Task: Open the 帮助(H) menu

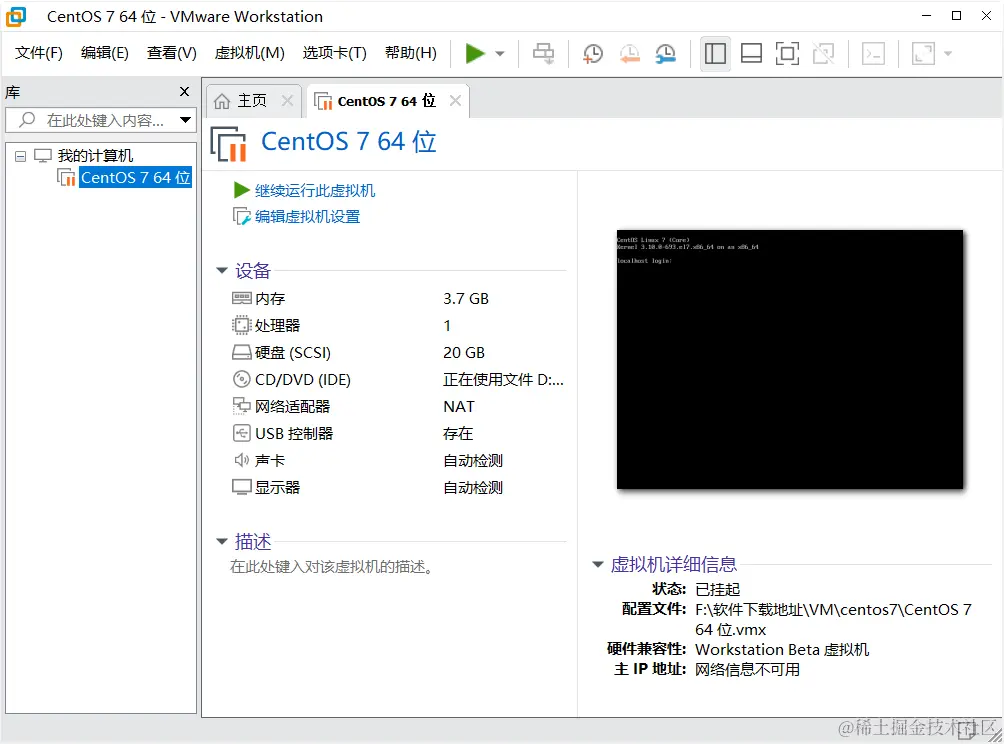Action: coord(410,53)
